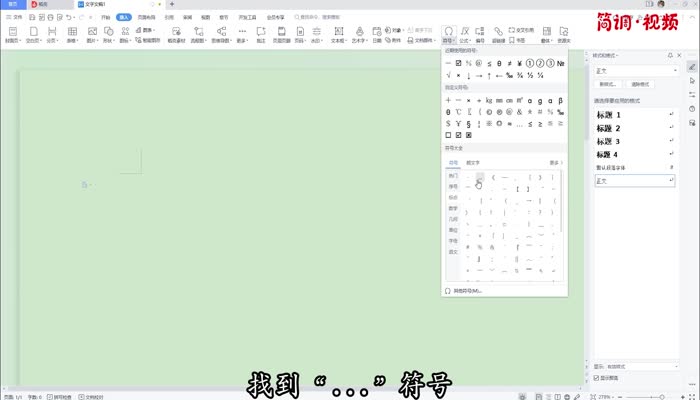Viewport: 700px width, 400px height.
Task: Click the More (更多) link in symbol panel
Action: [x=556, y=163]
